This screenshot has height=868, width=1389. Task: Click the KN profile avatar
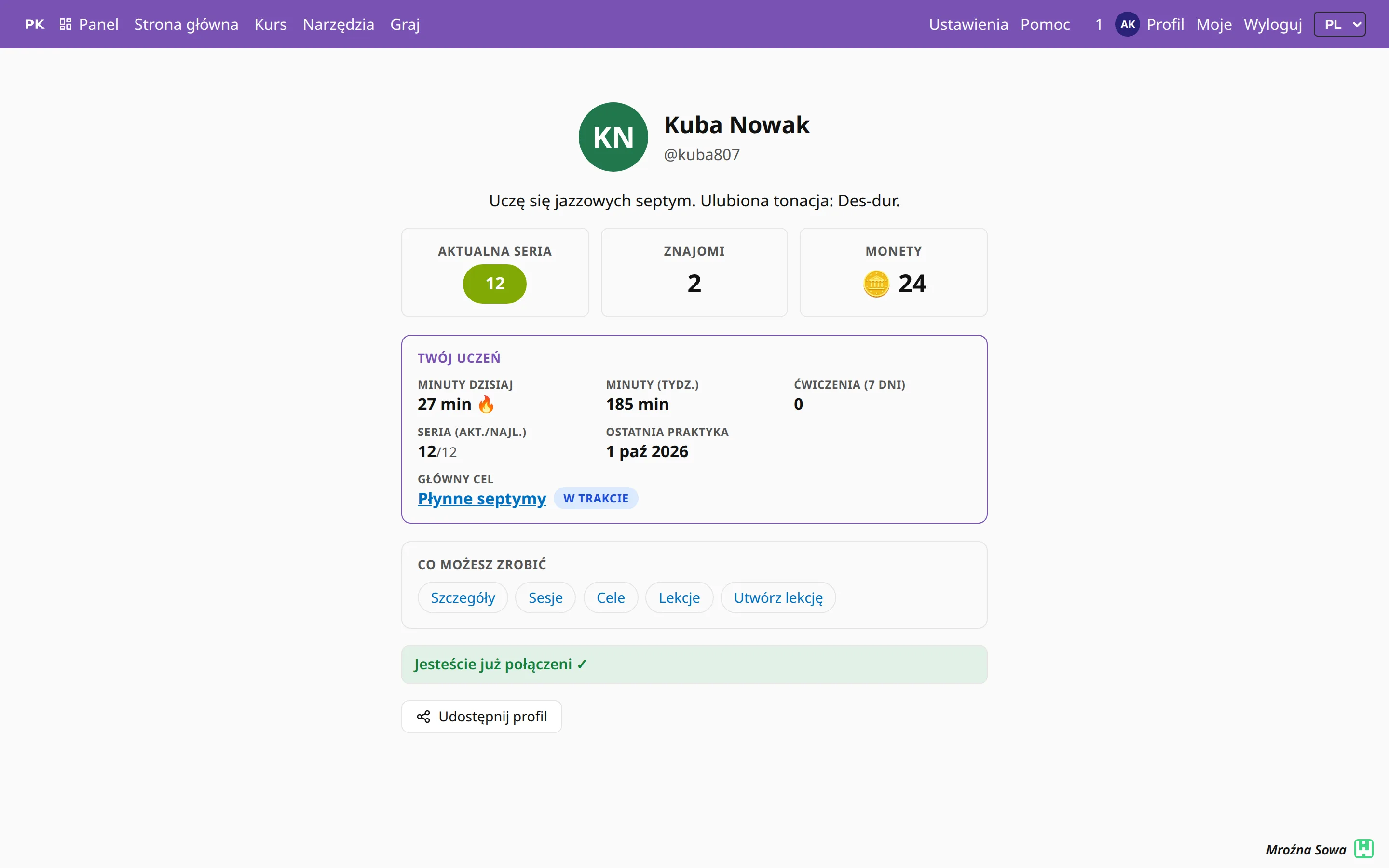(x=613, y=136)
